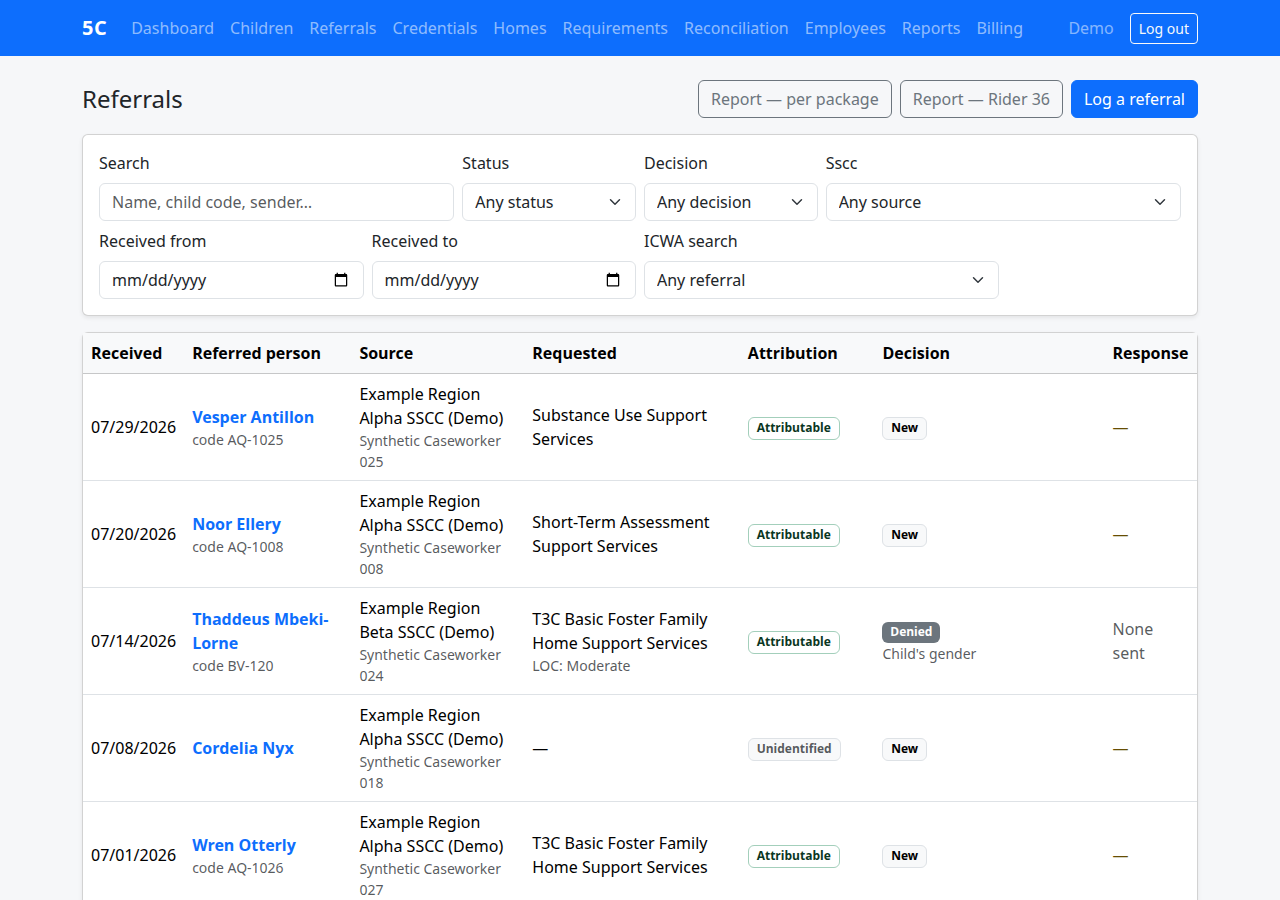Open the Credentials nav item
The height and width of the screenshot is (900, 1280).
click(x=435, y=28)
